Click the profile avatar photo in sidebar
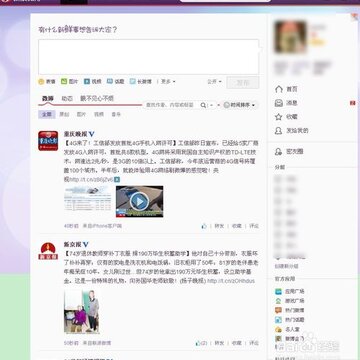The height and width of the screenshot is (360, 360). (x=290, y=37)
